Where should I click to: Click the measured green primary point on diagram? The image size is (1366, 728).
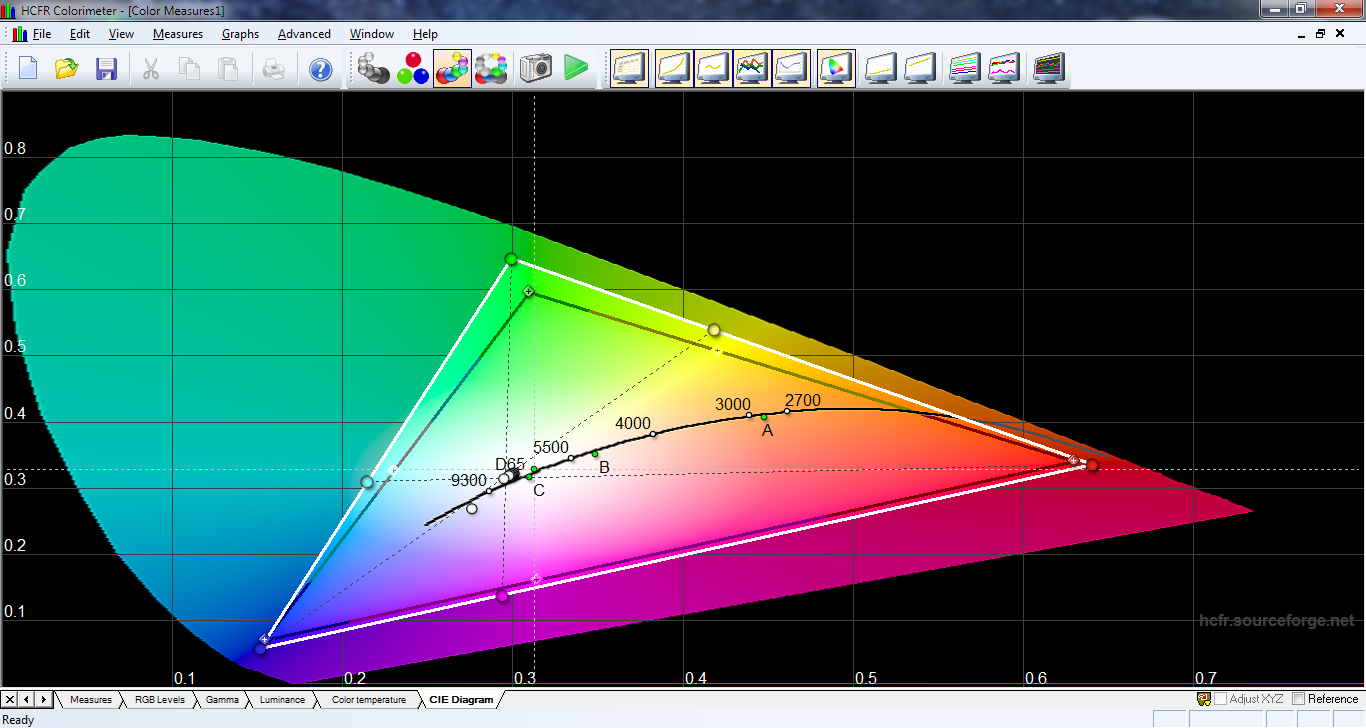(x=511, y=259)
